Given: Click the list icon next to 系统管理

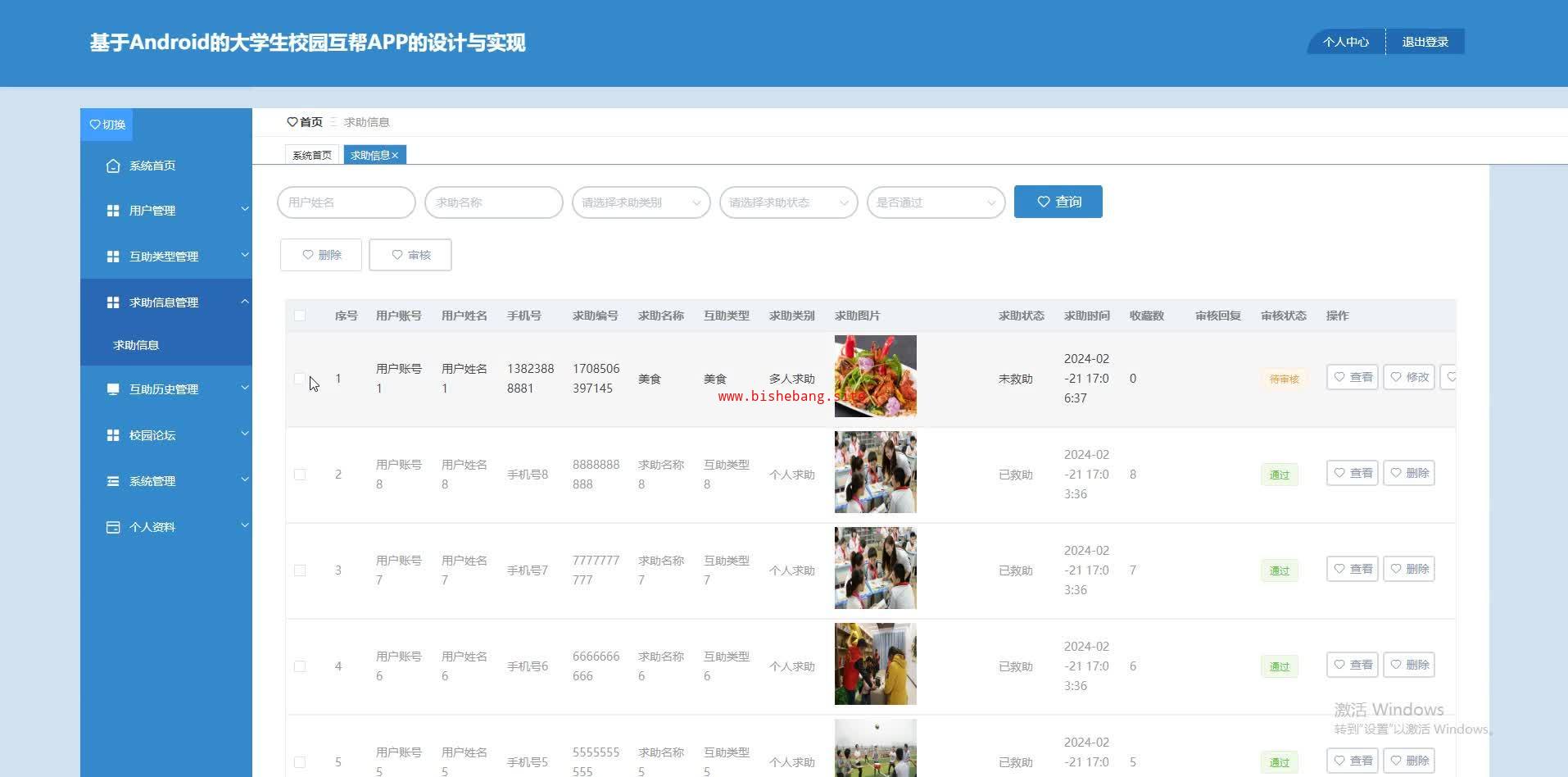Looking at the screenshot, I should [113, 481].
